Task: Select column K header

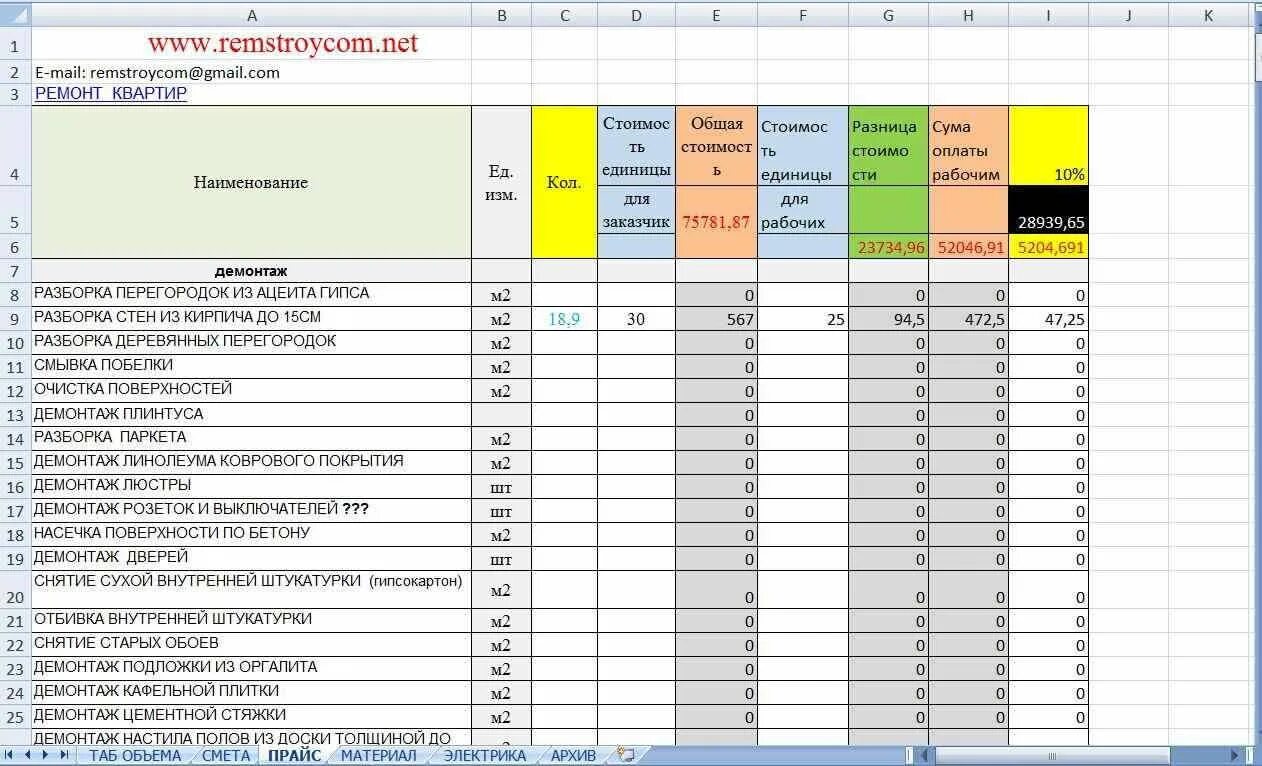Action: click(x=1208, y=15)
